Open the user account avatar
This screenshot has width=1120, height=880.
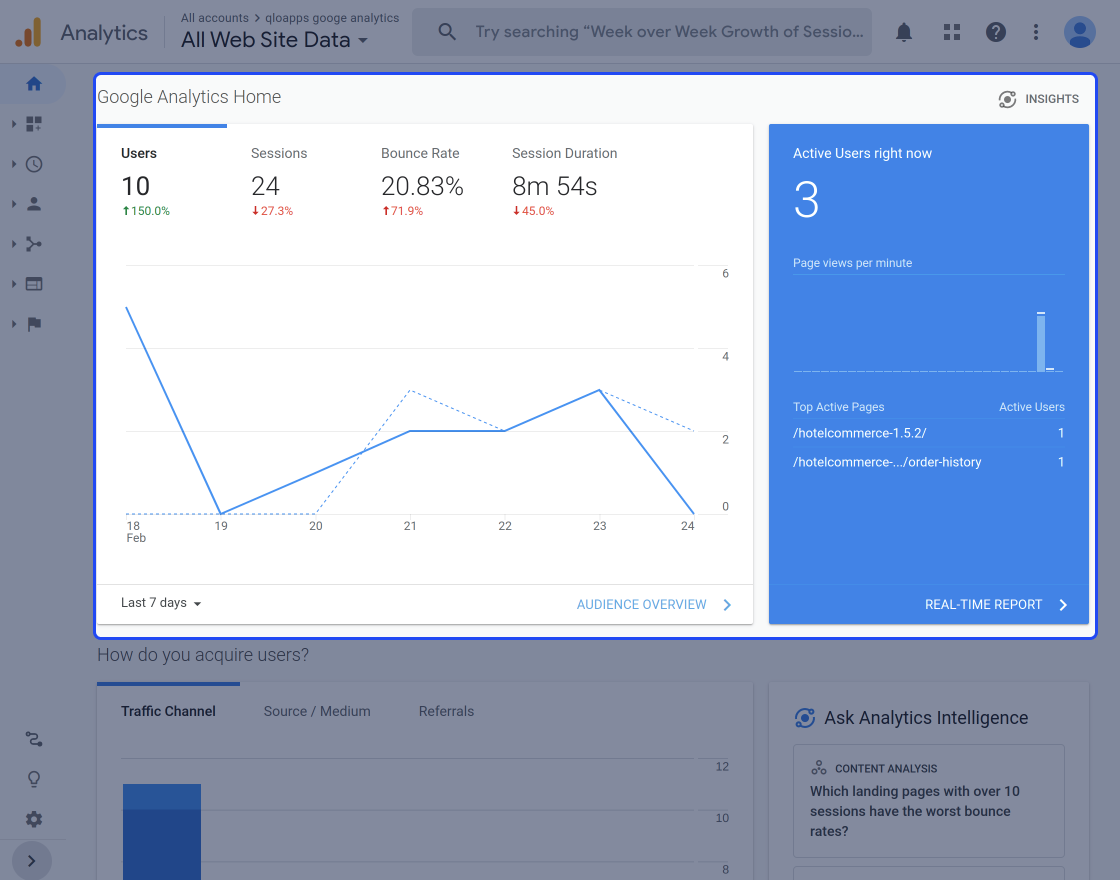click(1079, 32)
